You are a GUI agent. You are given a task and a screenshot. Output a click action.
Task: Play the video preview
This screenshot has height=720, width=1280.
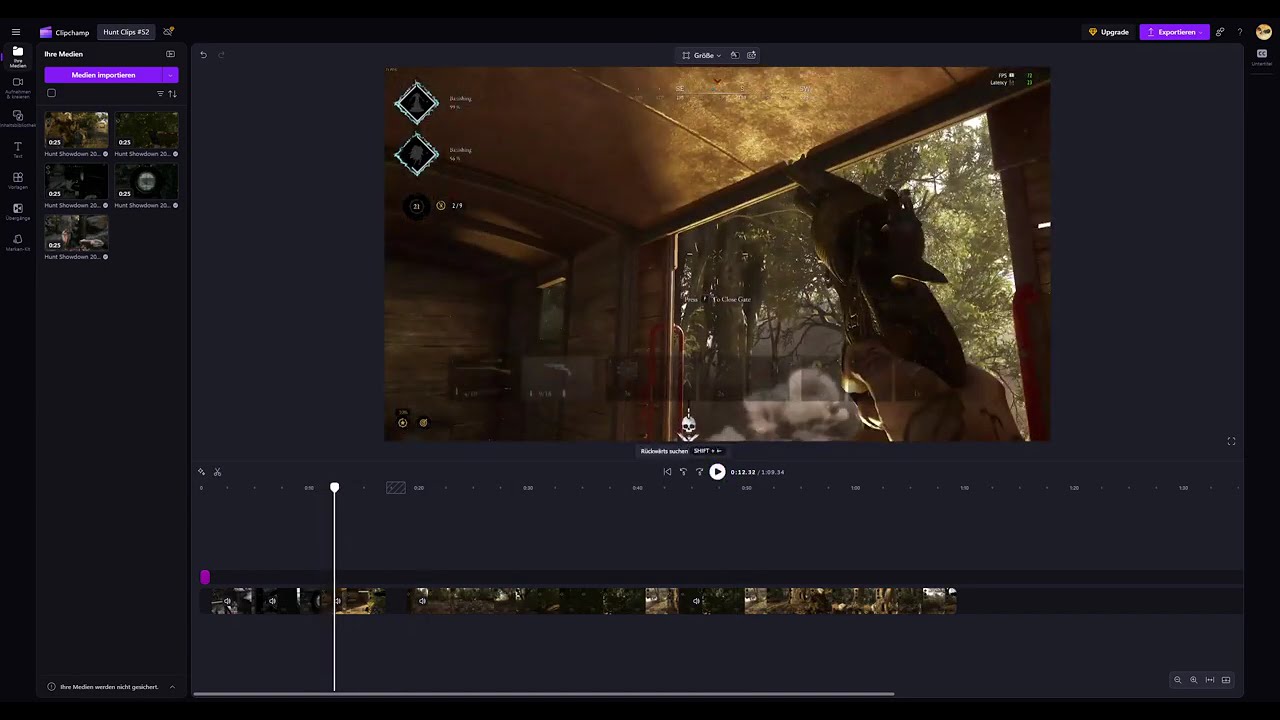717,472
